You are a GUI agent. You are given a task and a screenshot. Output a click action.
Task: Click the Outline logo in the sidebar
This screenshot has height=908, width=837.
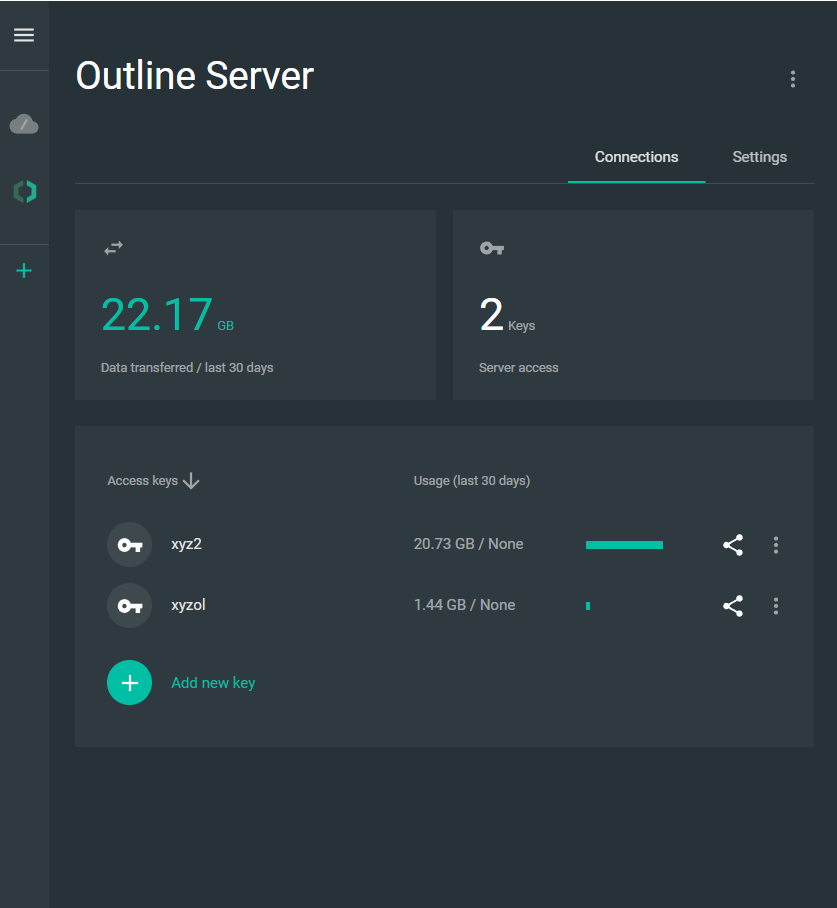click(24, 191)
